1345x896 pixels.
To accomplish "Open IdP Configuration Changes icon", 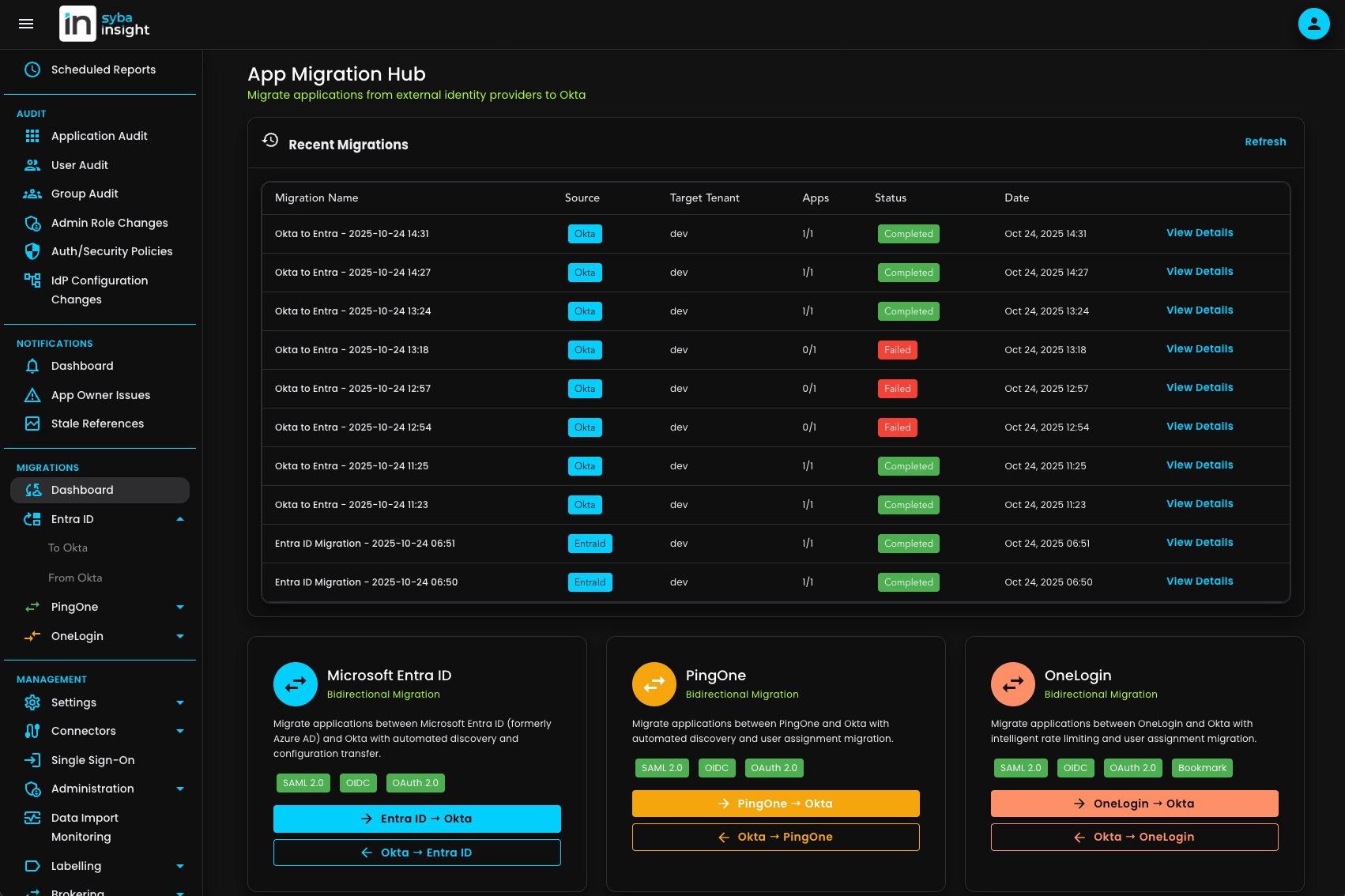I will 32,280.
